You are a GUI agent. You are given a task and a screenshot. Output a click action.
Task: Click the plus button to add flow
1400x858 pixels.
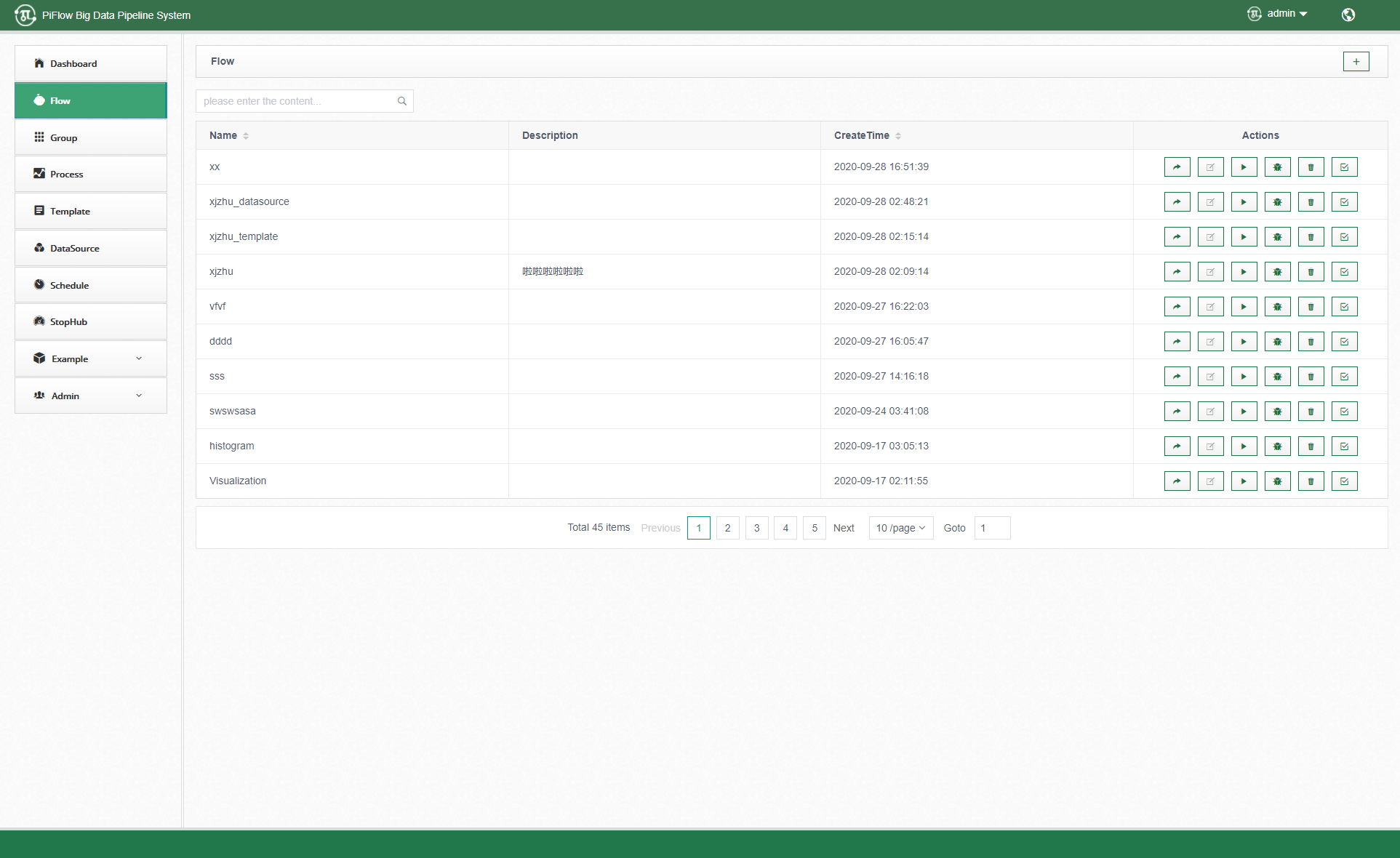1356,62
